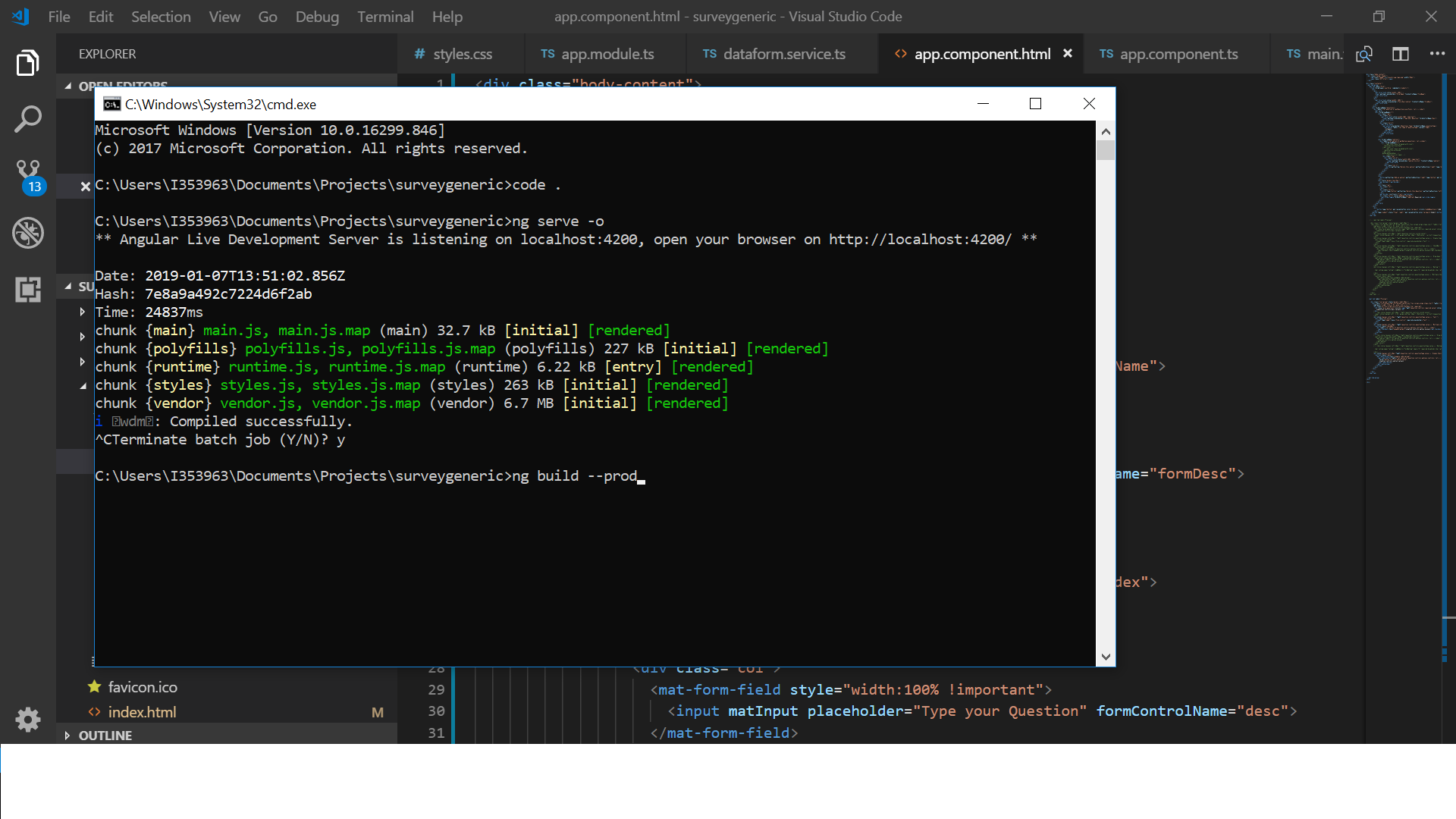This screenshot has height=819, width=1456.
Task: Switch to the dataform.service.ts tab
Action: [783, 54]
